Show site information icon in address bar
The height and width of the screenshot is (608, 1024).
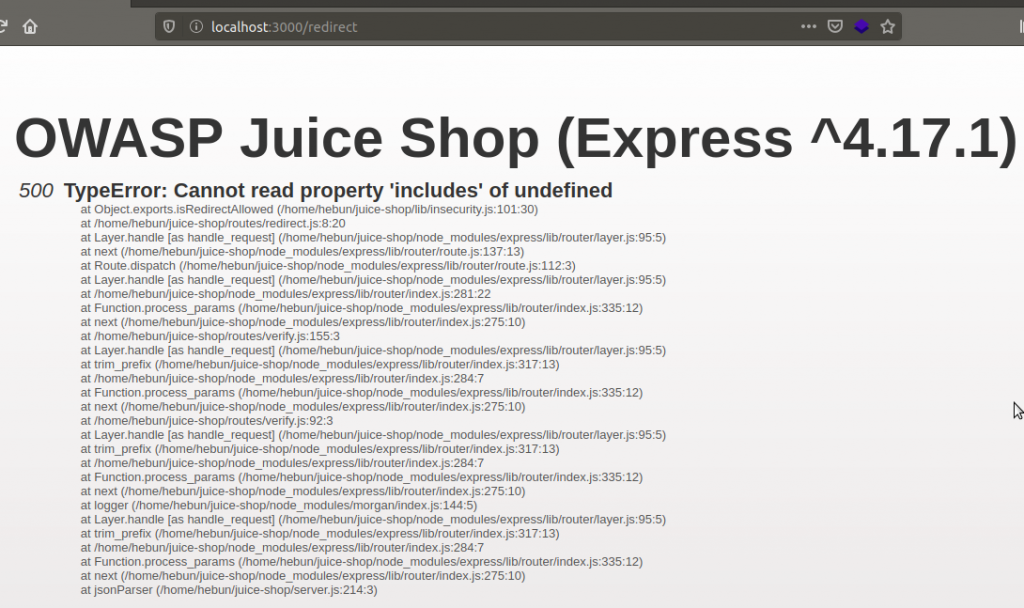pos(196,27)
